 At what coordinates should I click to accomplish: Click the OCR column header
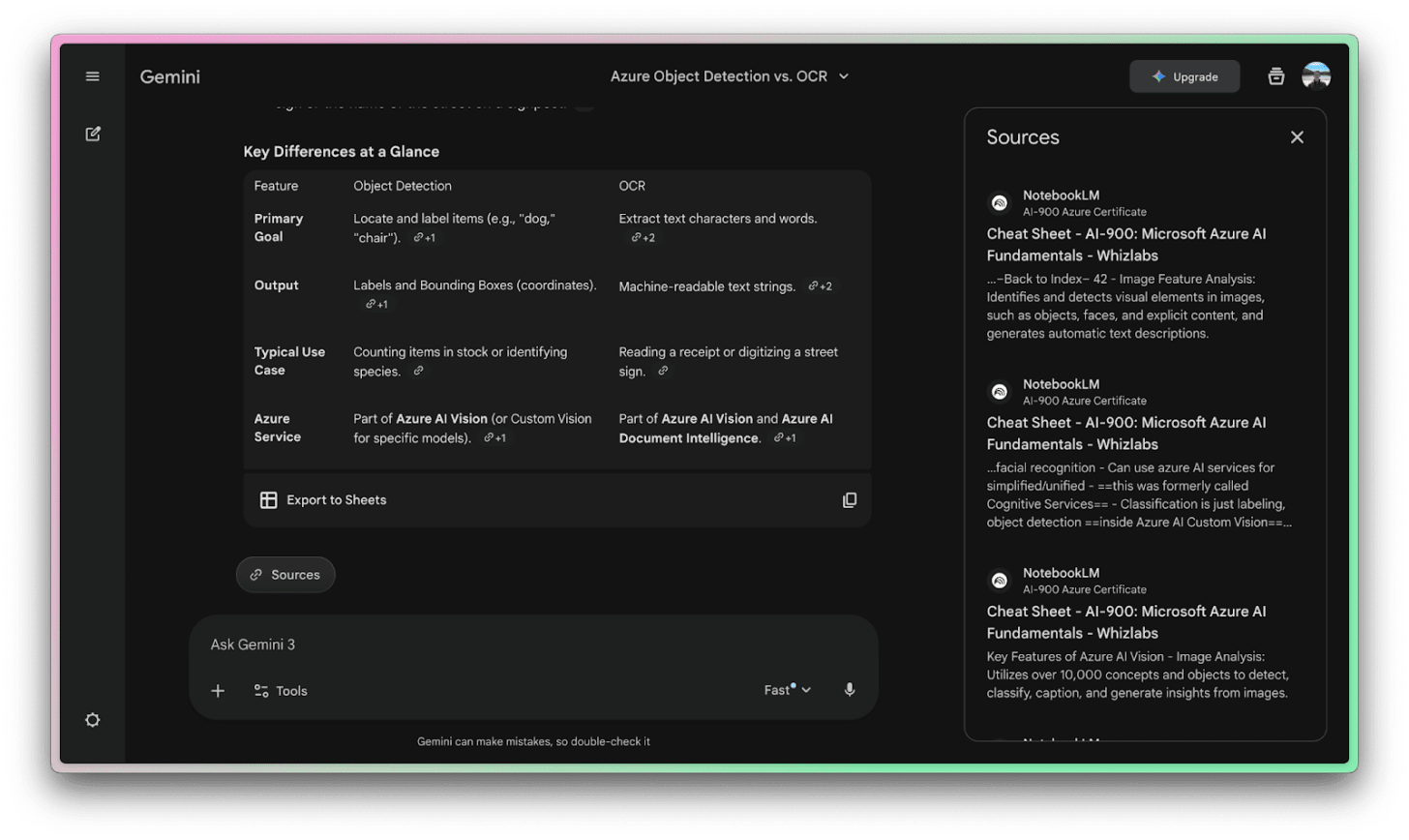pyautogui.click(x=632, y=186)
